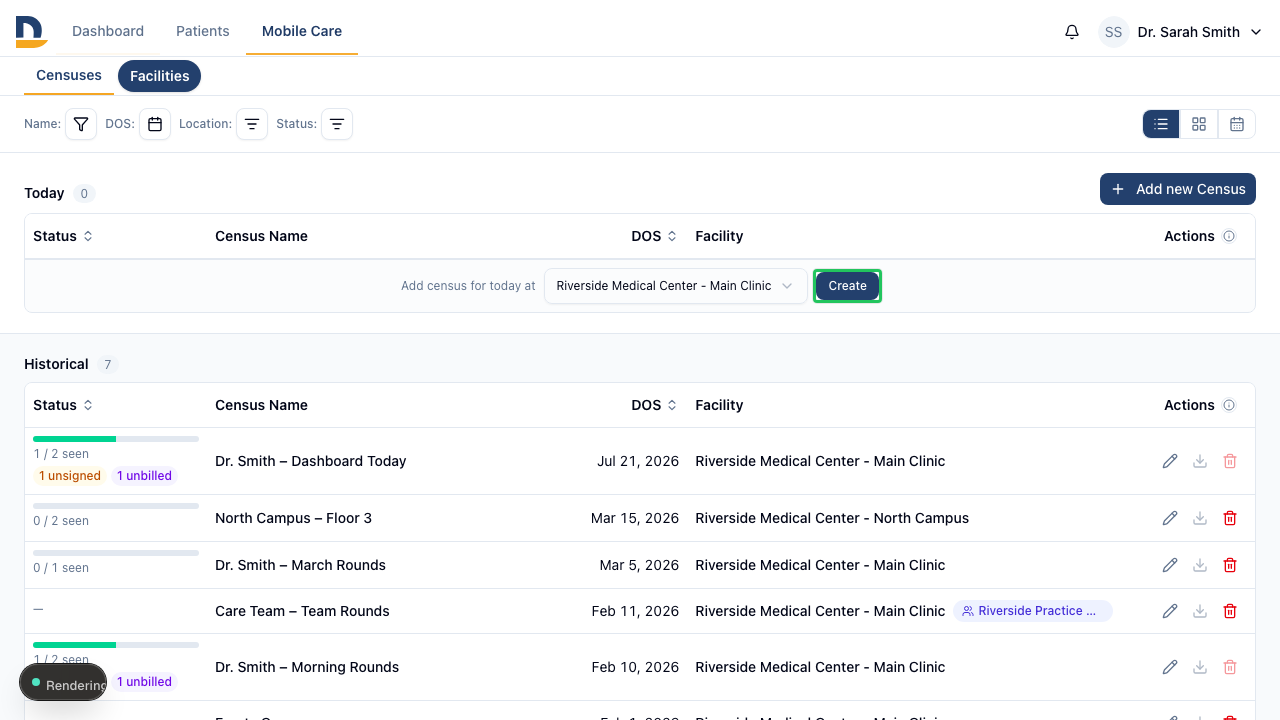
Task: Delete the North Campus – Floor 3 census
Action: click(1230, 518)
